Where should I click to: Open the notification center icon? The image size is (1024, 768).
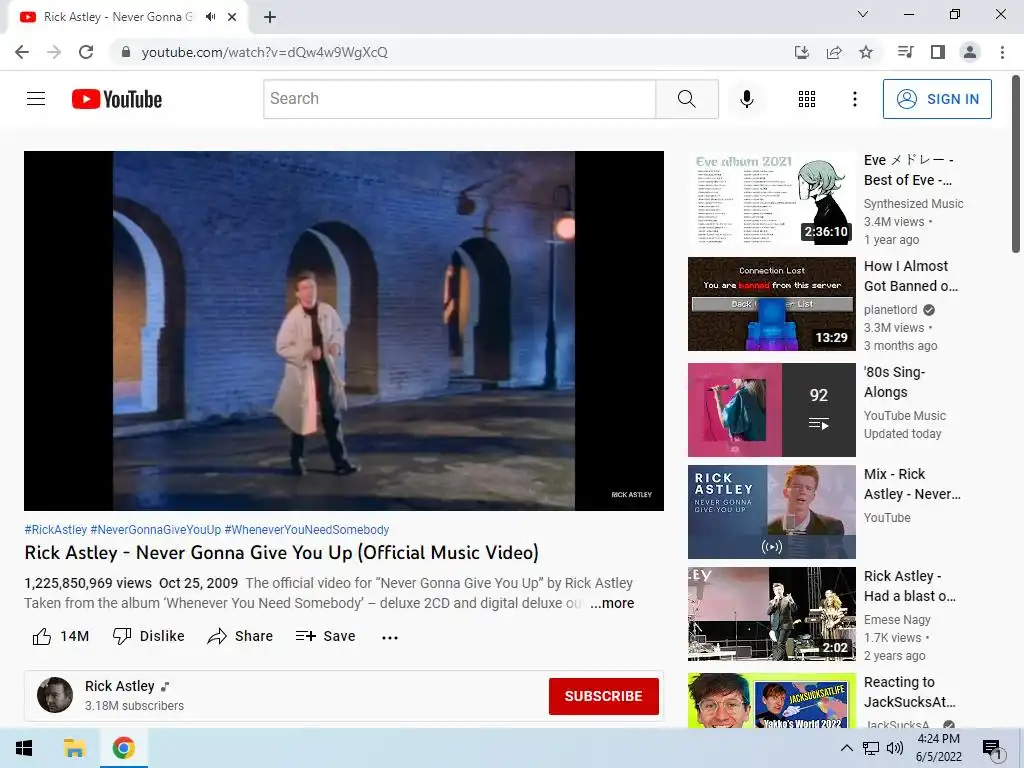(x=992, y=748)
